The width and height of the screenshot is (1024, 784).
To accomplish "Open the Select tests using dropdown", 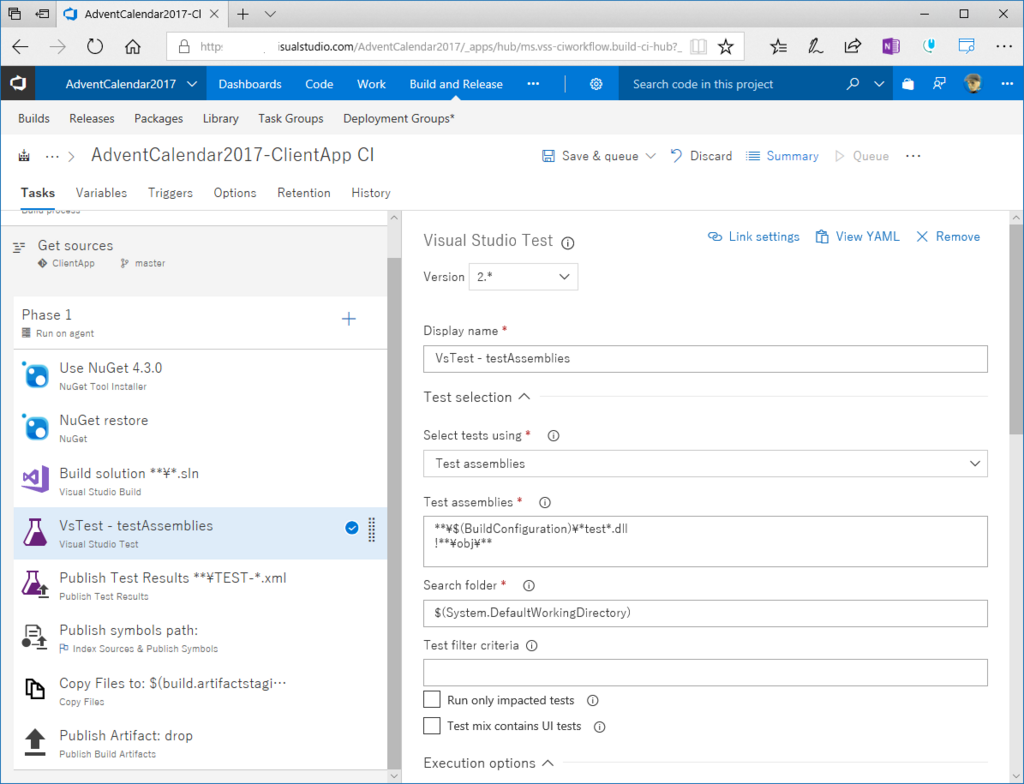I will coord(705,464).
